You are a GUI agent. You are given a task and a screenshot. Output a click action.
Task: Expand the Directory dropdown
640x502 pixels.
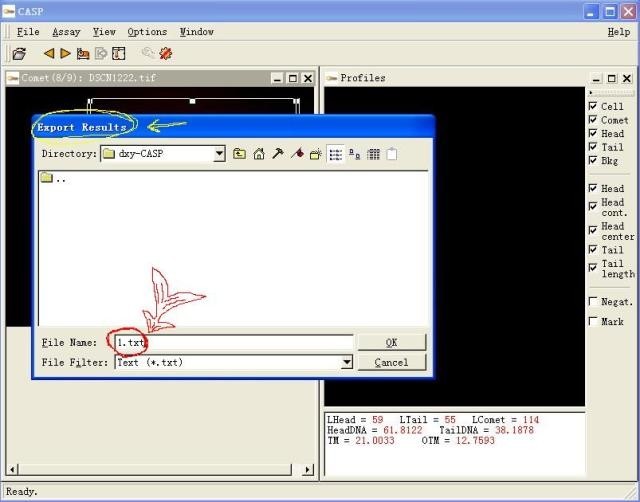click(219, 154)
